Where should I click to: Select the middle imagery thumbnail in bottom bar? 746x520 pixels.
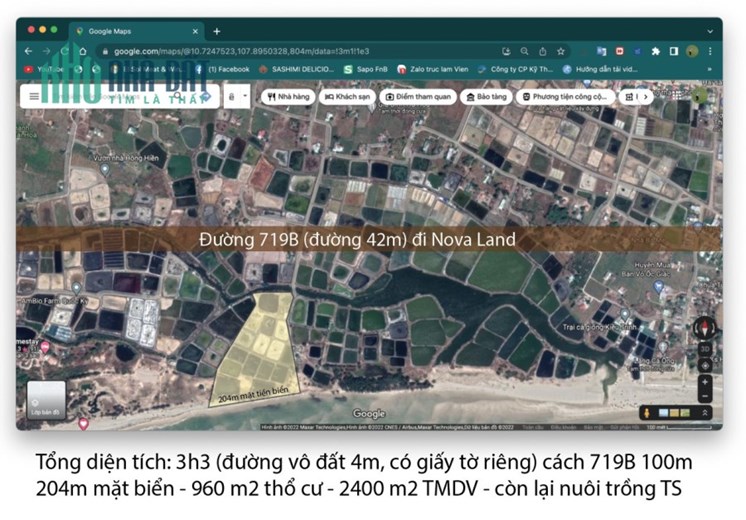pos(674,413)
